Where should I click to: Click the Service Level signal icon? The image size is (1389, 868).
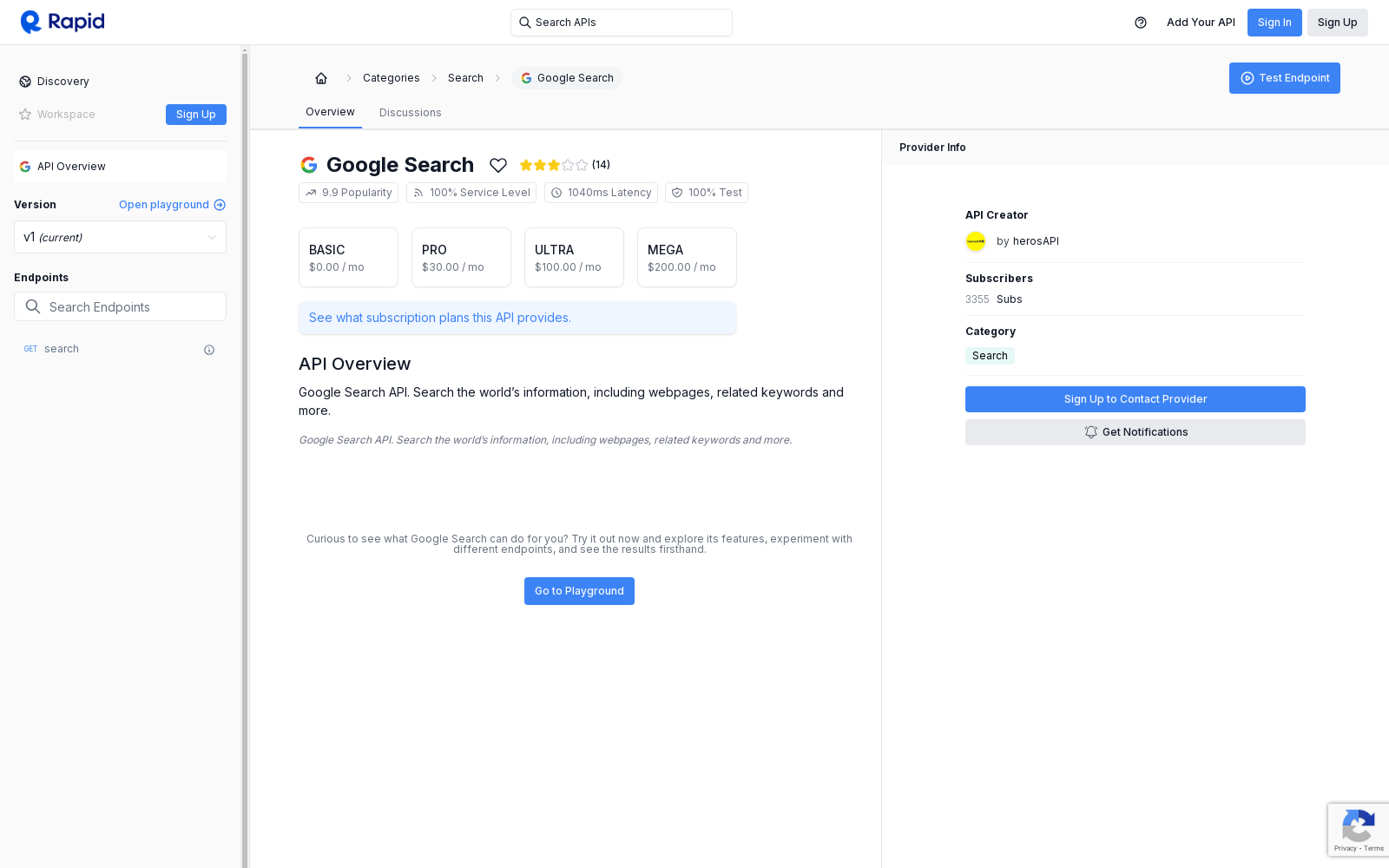pyautogui.click(x=418, y=193)
